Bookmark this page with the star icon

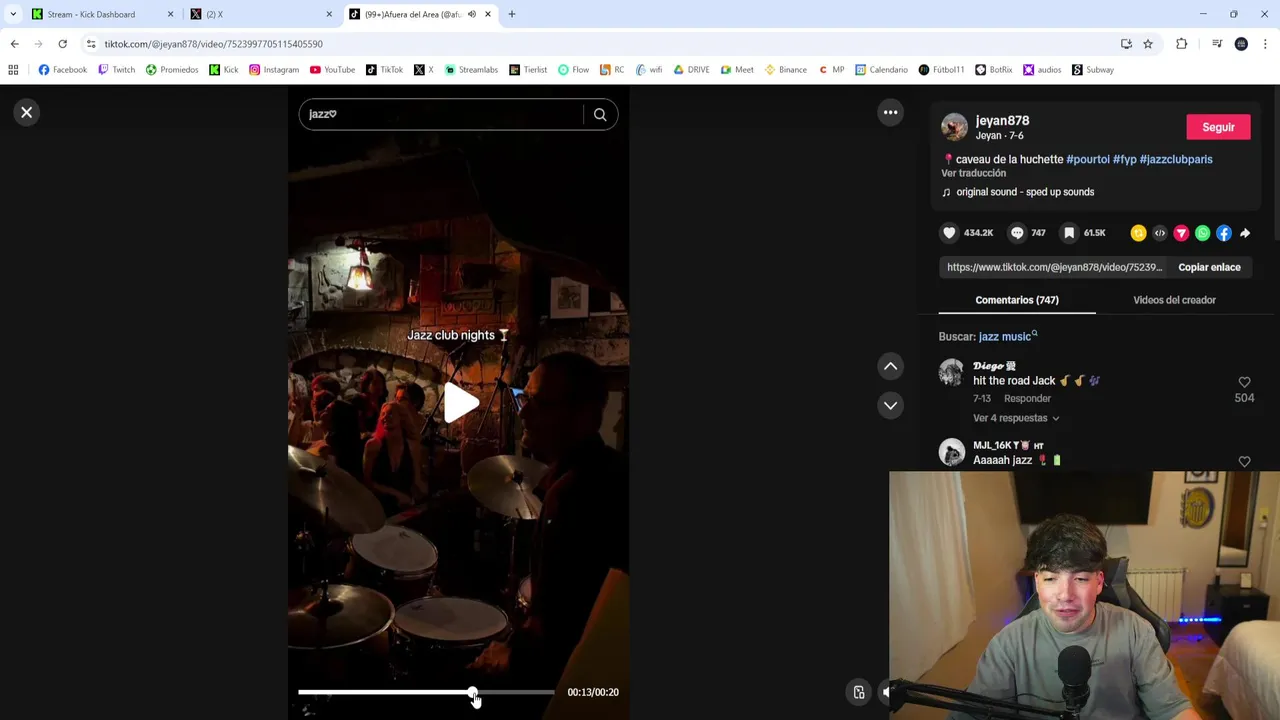click(1148, 44)
